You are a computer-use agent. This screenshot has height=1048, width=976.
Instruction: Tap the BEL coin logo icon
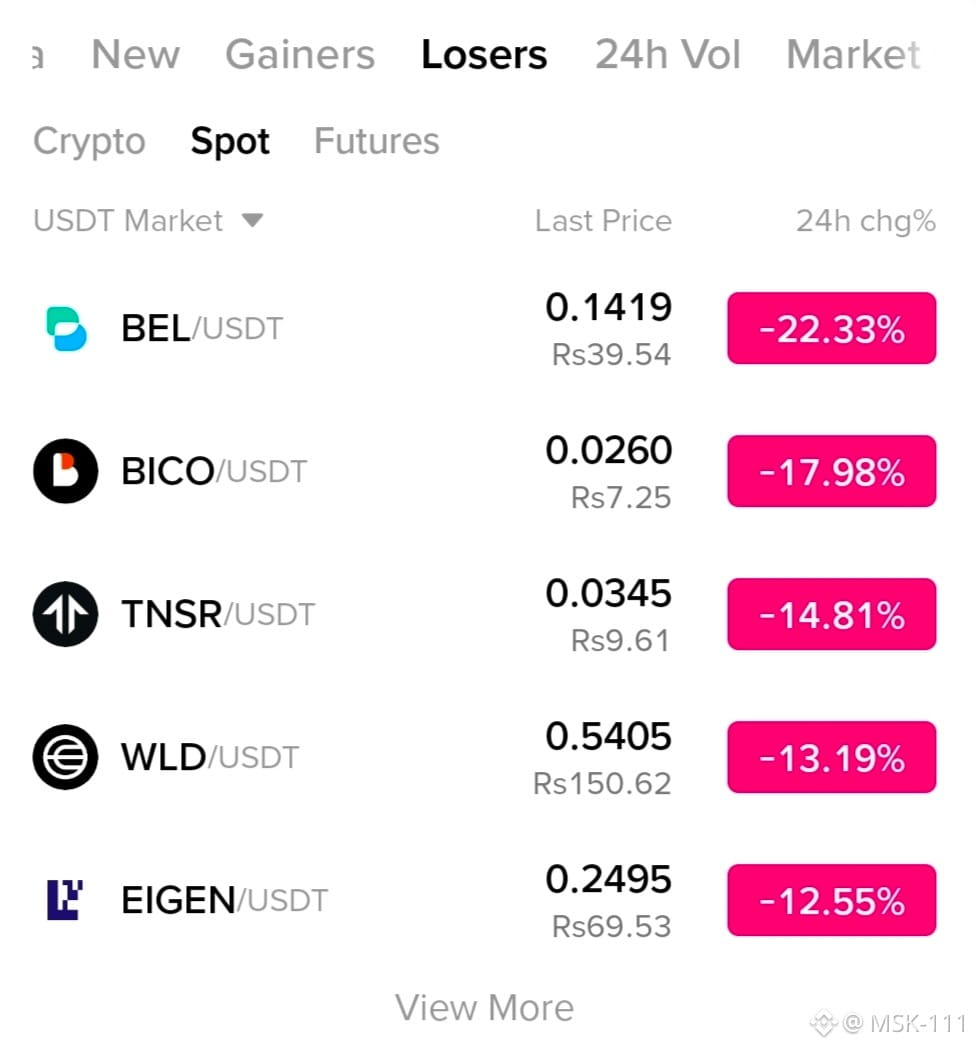(66, 328)
